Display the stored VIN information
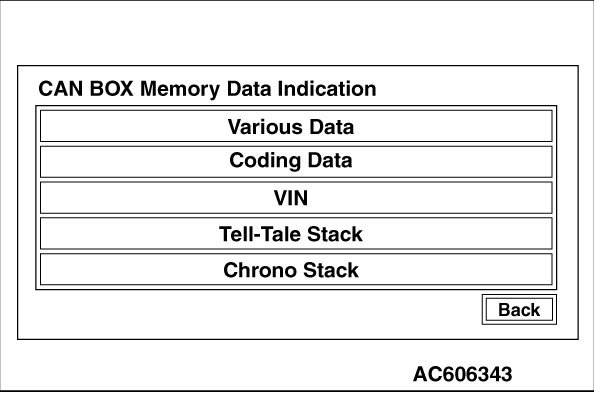 296,198
